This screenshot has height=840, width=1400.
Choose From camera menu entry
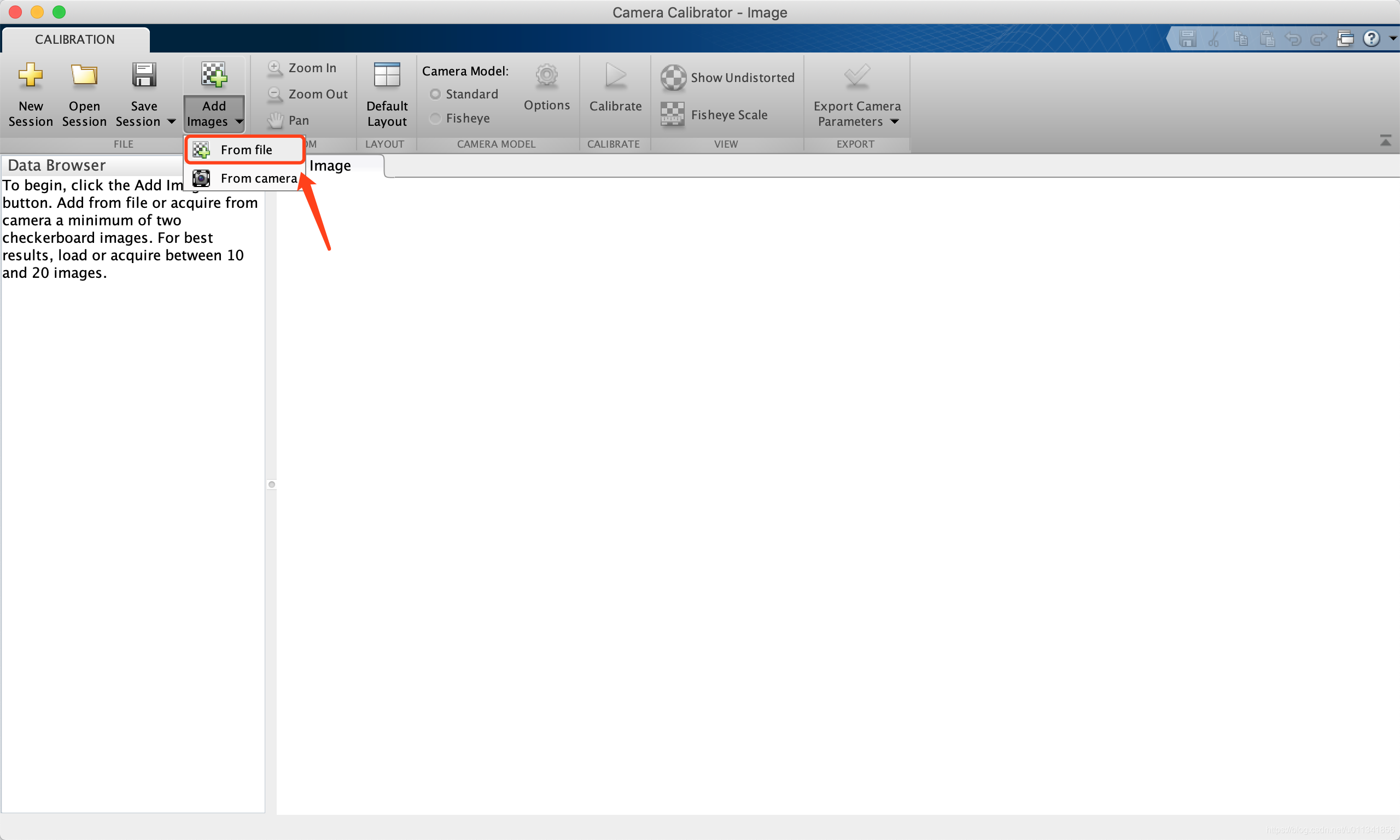pyautogui.click(x=258, y=178)
